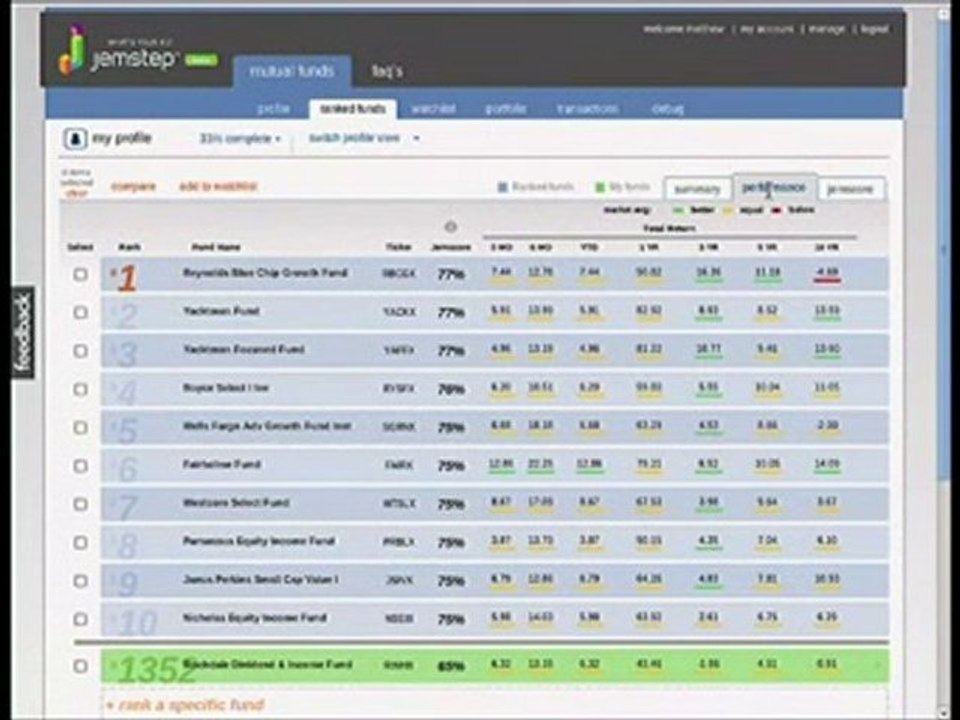Click the help icon above the Jemscore column
Viewport: 960px width, 720px height.
pos(451,227)
